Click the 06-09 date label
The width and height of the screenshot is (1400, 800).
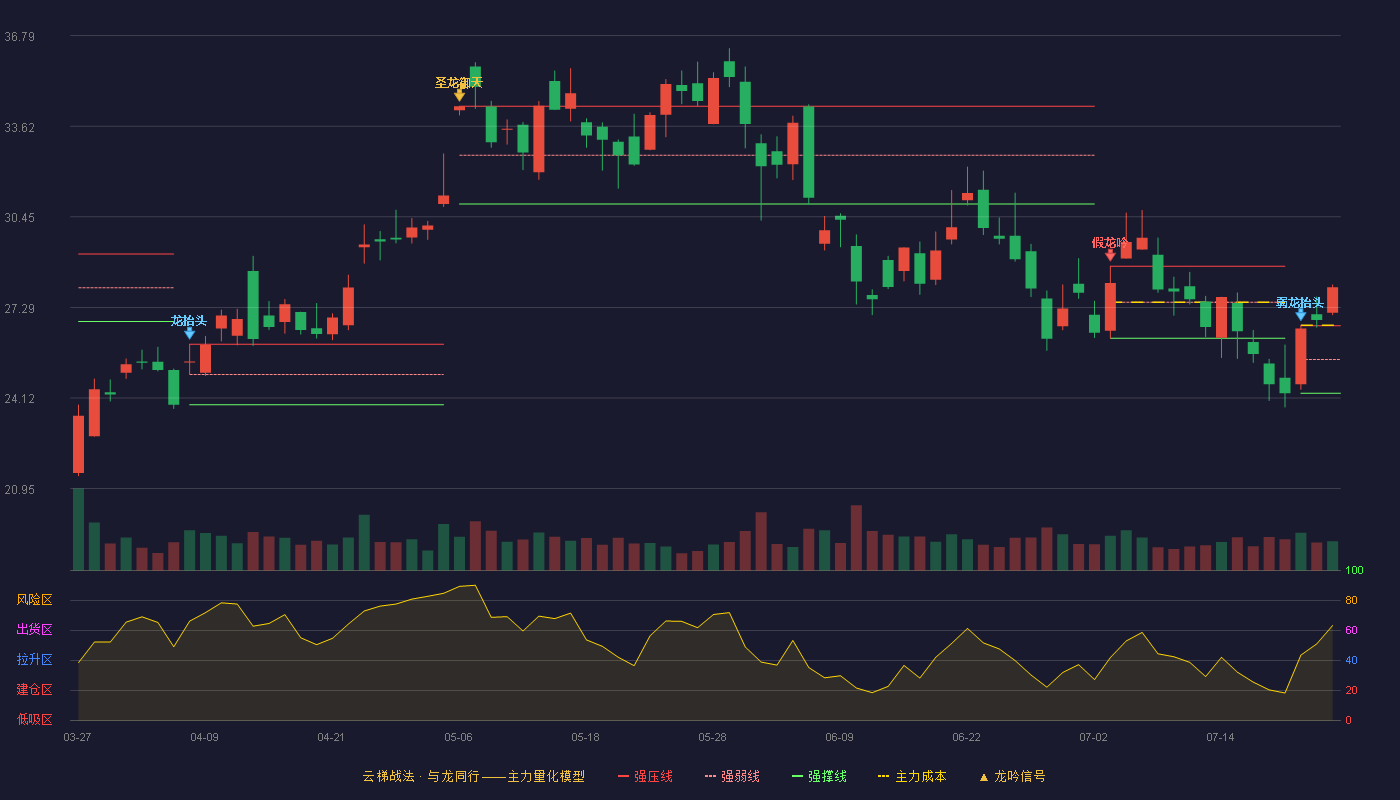pos(839,737)
